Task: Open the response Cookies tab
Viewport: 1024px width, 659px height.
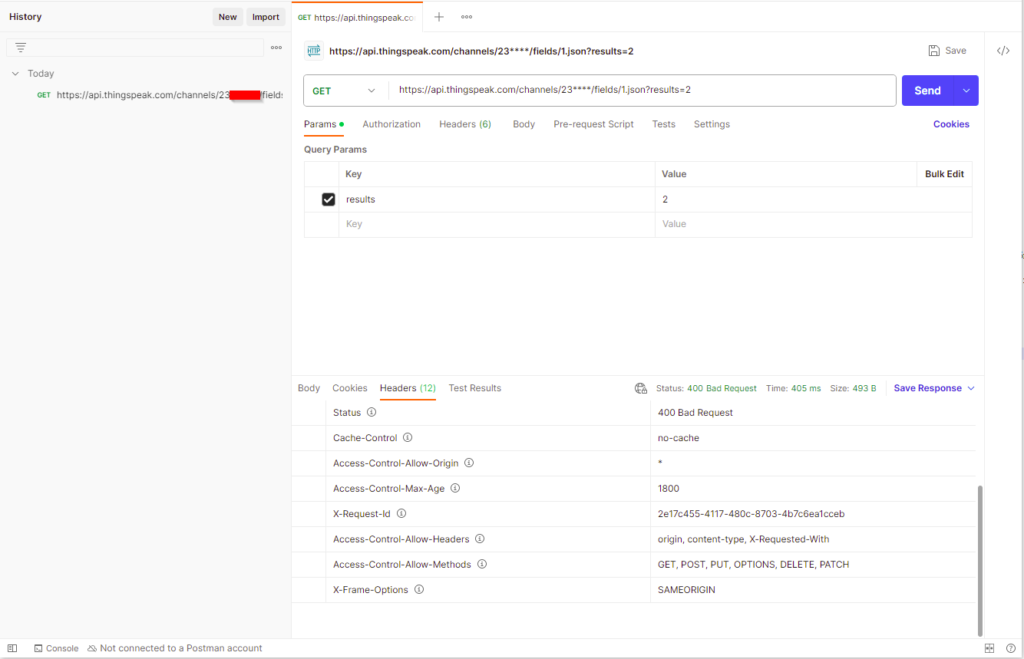Action: coord(350,388)
